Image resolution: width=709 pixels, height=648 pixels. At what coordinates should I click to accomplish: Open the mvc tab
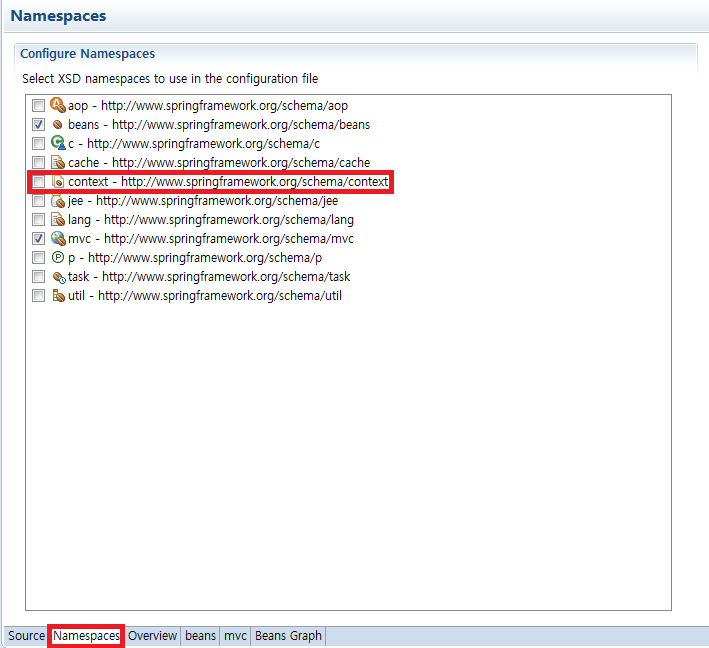[235, 636]
